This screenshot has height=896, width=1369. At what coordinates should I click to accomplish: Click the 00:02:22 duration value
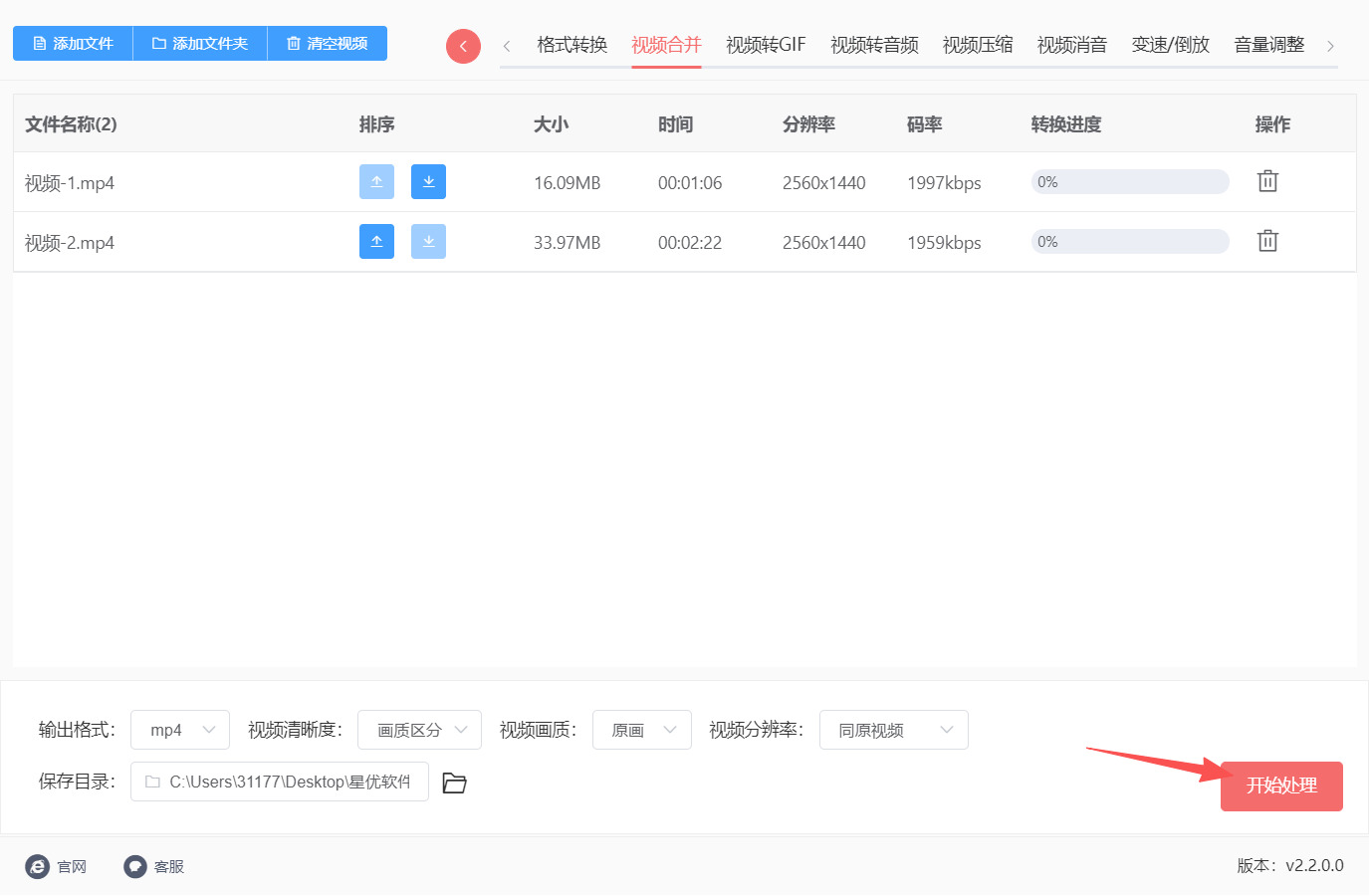point(690,243)
